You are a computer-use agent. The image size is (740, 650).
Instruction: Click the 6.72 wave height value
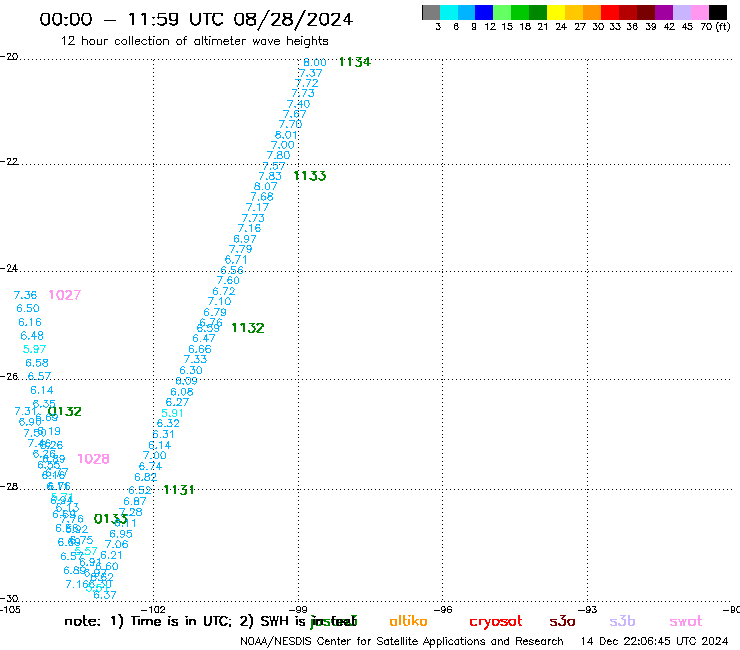tap(224, 291)
